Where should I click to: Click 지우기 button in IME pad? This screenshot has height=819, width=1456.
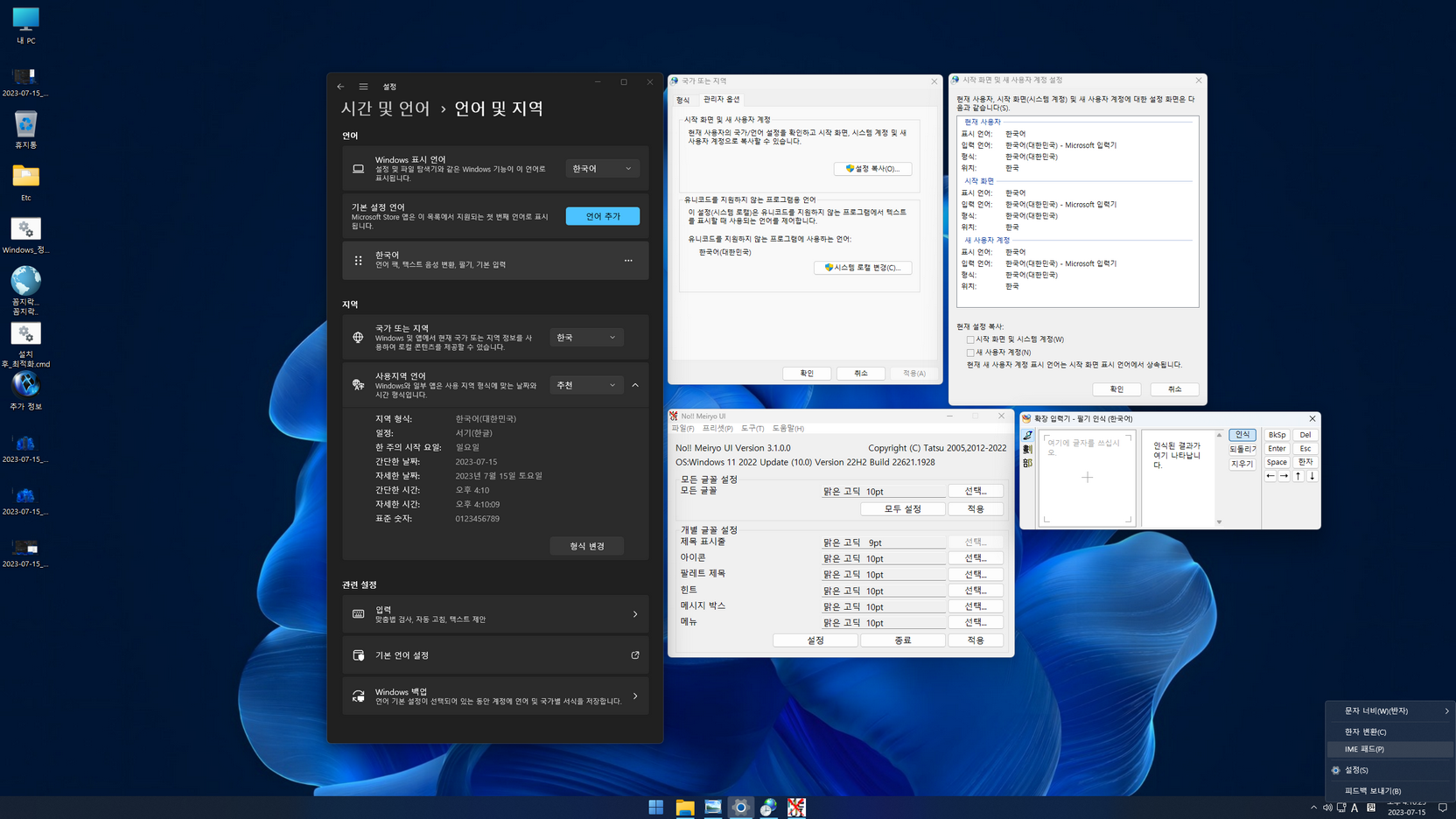pyautogui.click(x=1242, y=464)
